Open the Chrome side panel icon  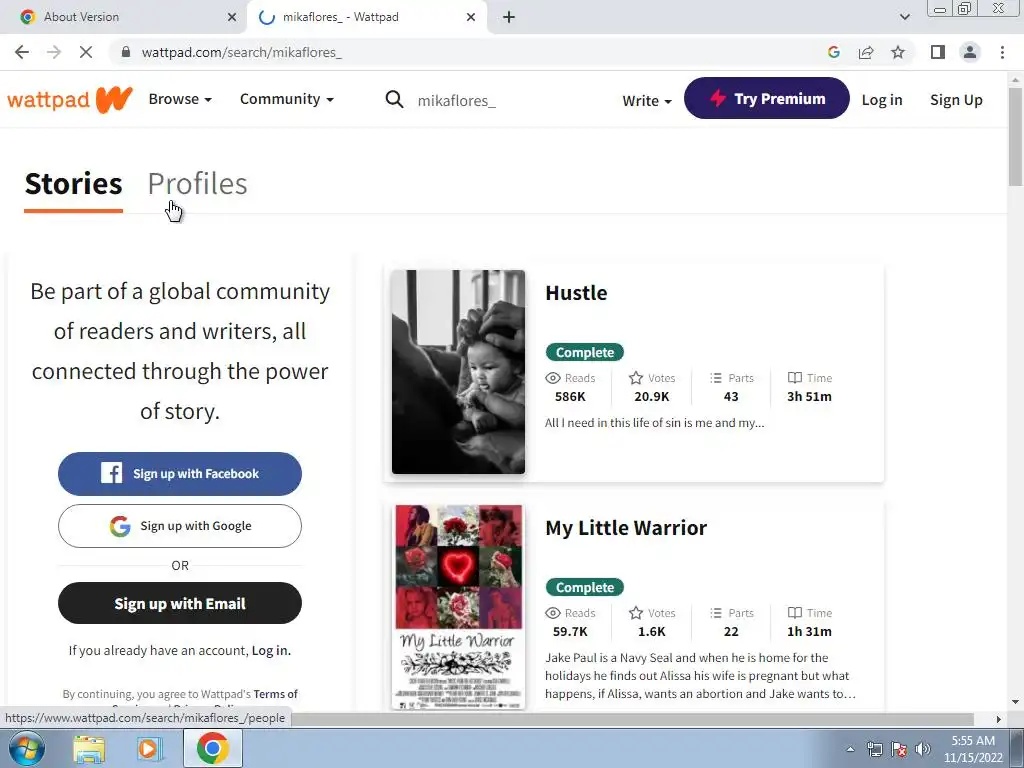(x=938, y=52)
